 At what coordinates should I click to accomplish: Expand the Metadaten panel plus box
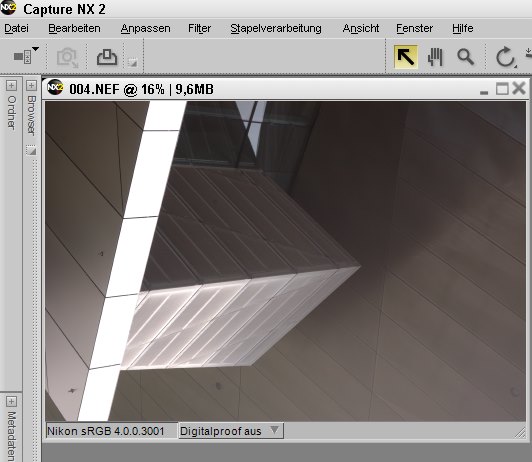11,402
